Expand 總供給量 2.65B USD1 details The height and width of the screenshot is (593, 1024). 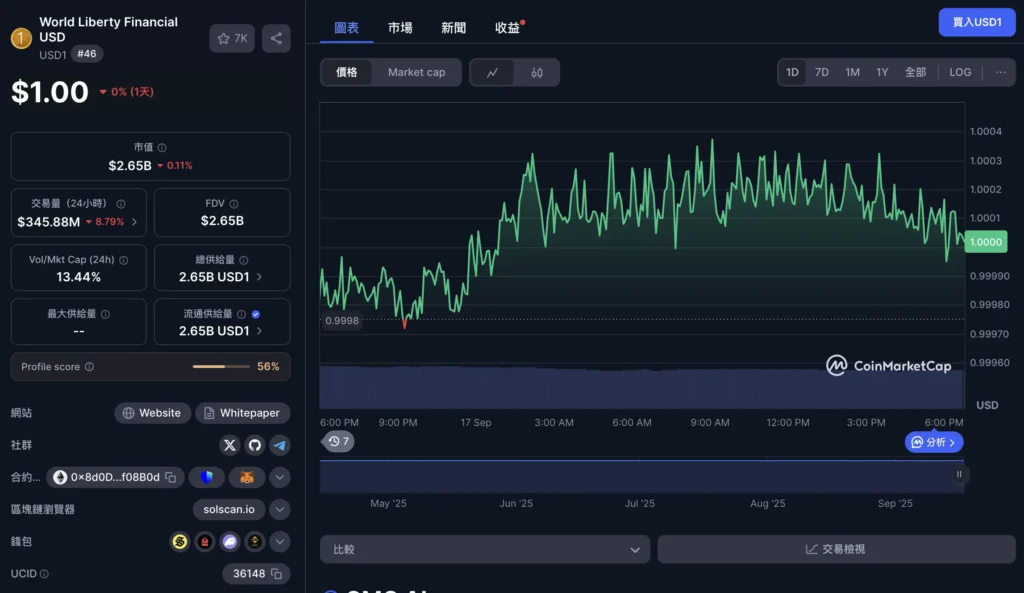coord(260,278)
